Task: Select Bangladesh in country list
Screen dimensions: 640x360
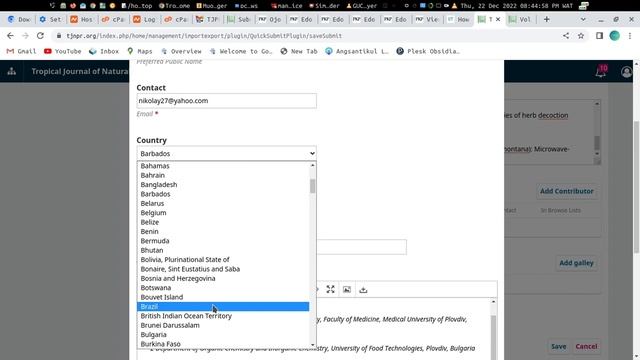Action: point(223,184)
